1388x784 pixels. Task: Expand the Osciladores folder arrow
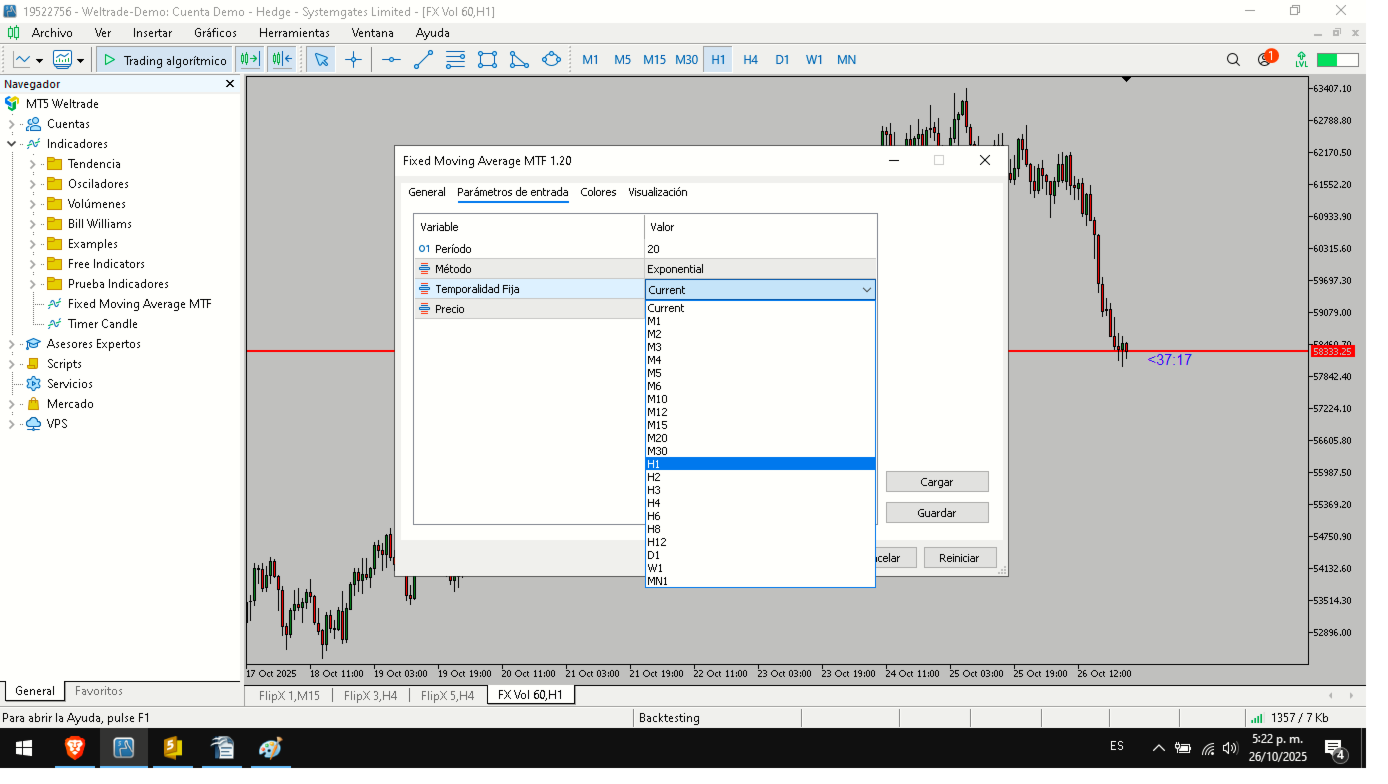pyautogui.click(x=33, y=184)
